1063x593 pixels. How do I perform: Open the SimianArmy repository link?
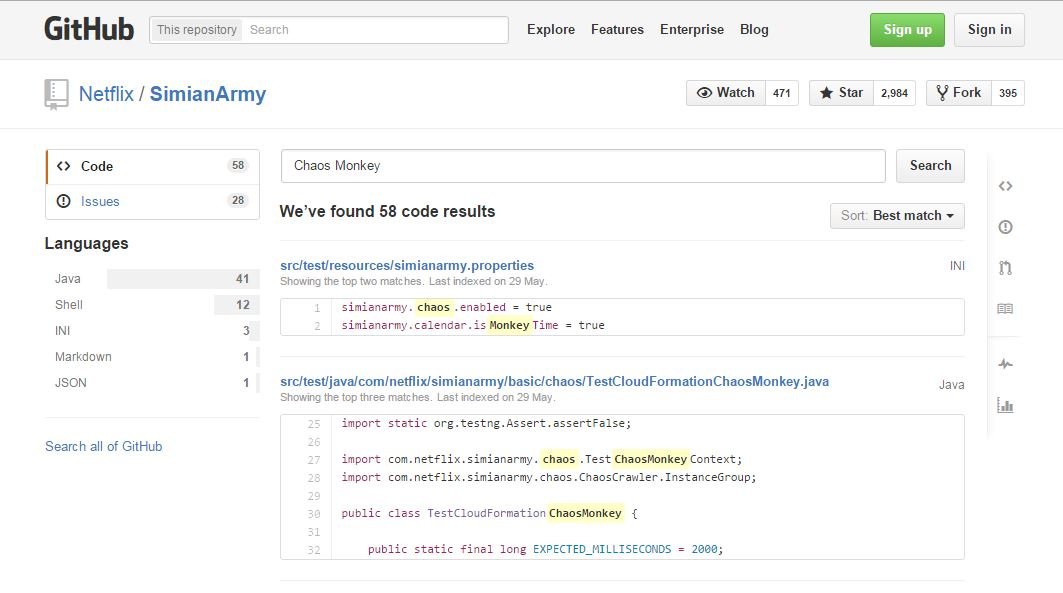207,94
